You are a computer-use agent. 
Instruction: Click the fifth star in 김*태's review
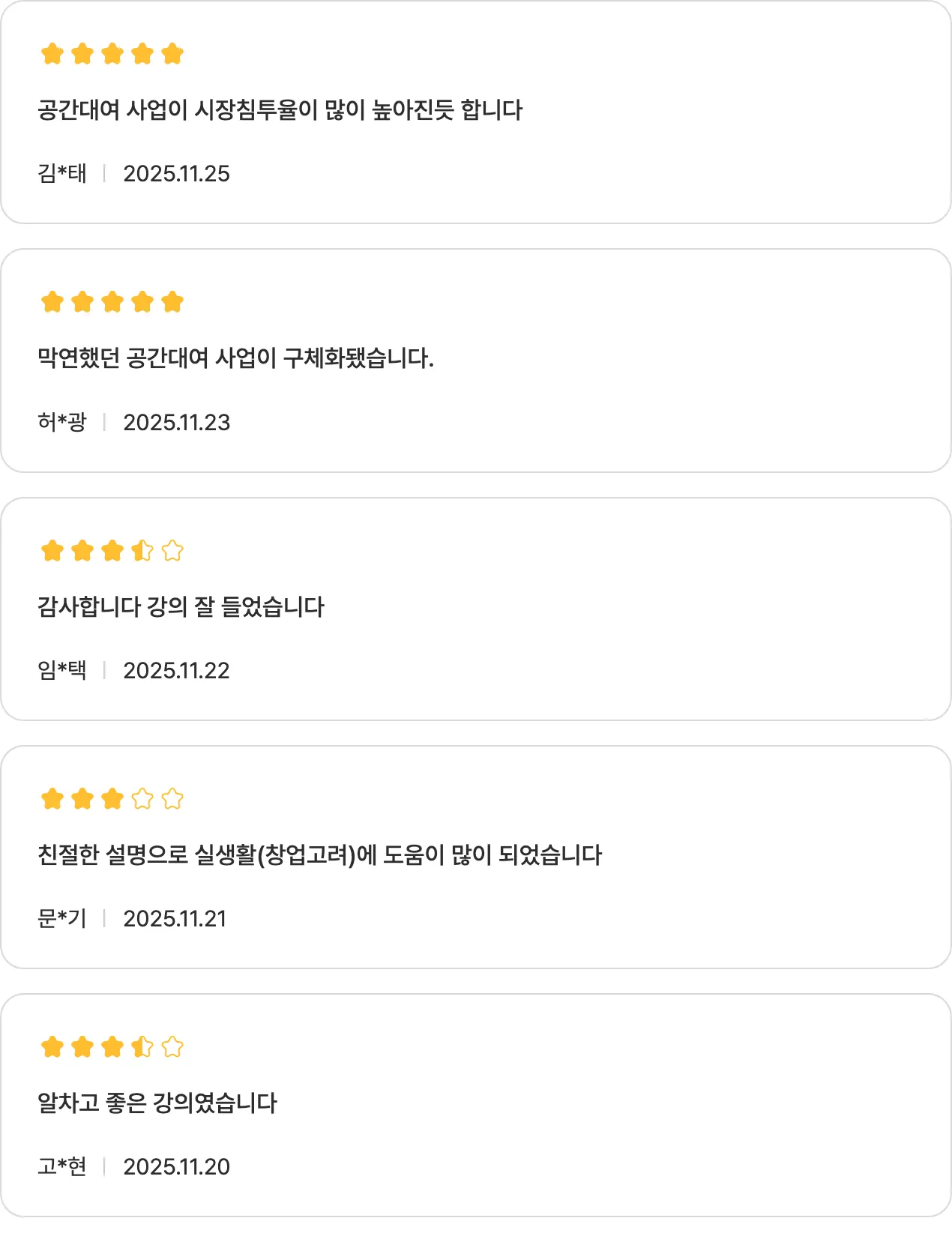pos(172,54)
